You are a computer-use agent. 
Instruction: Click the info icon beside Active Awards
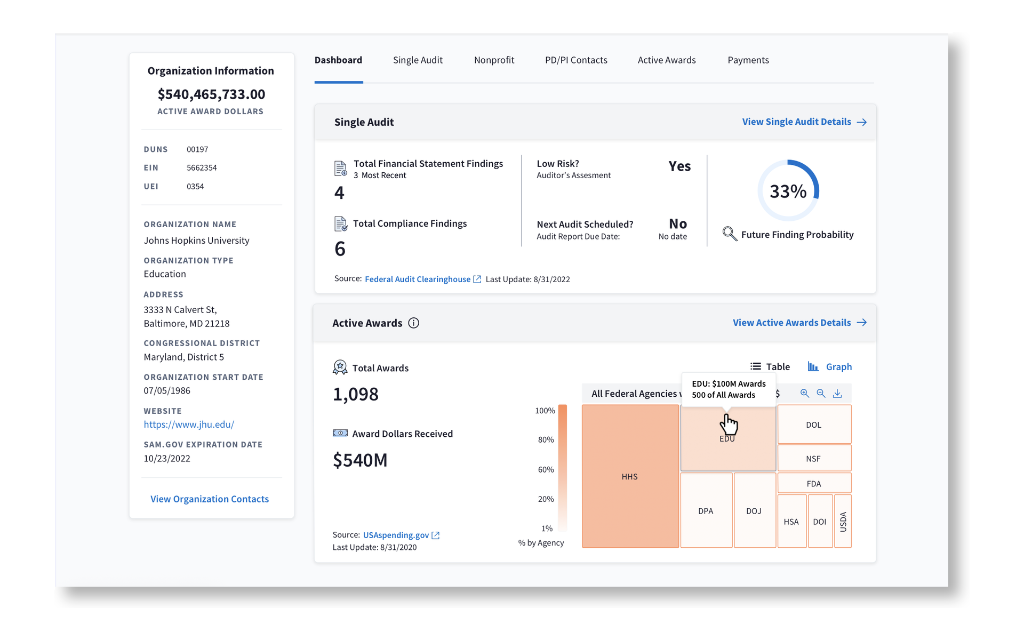(413, 323)
